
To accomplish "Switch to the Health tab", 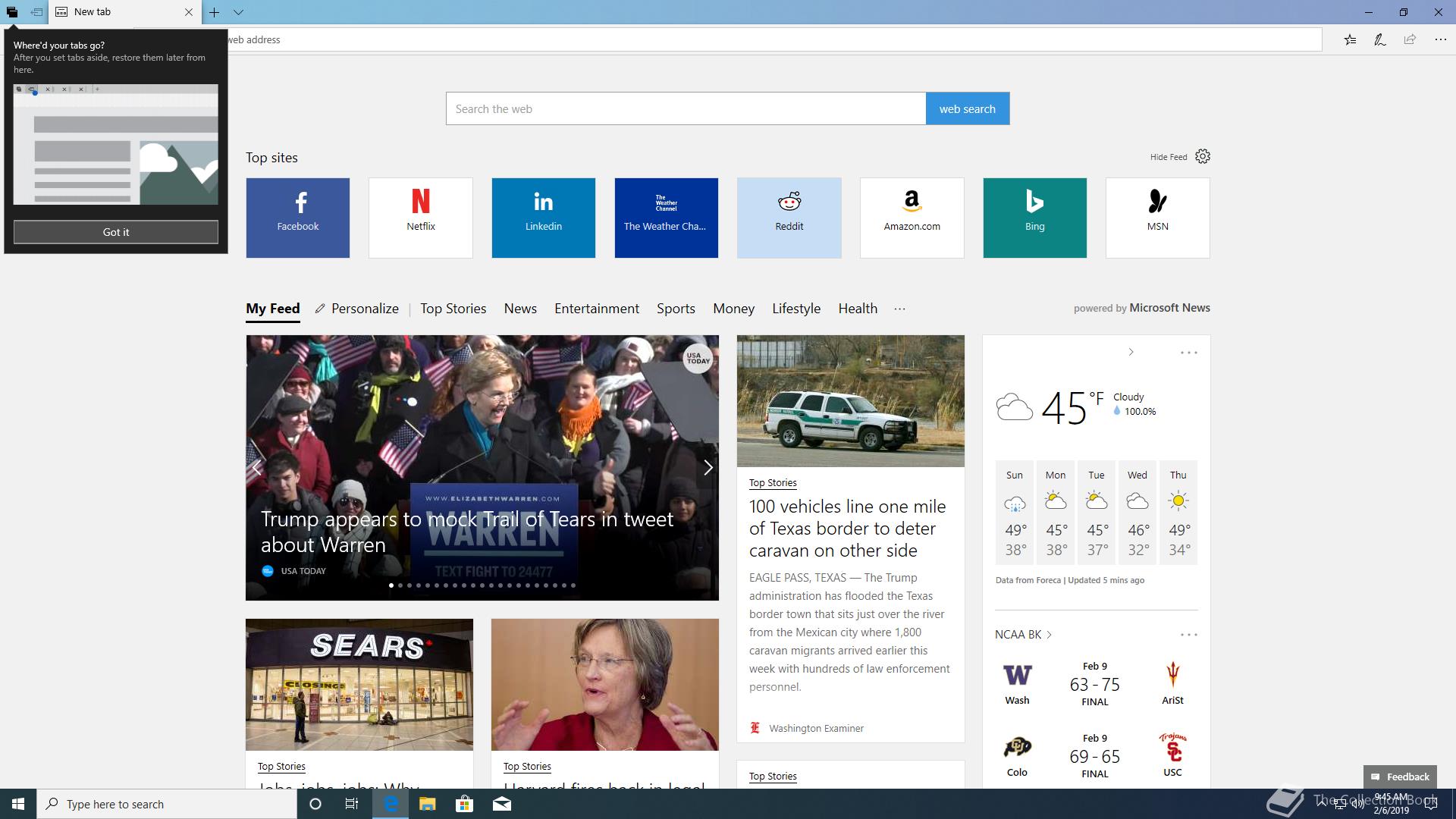I will tap(858, 309).
